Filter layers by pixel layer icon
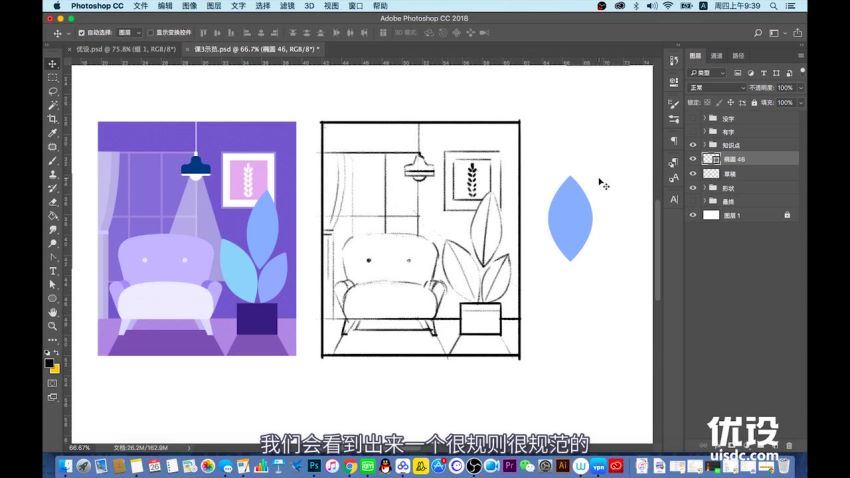Viewport: 850px width, 478px height. 737,73
